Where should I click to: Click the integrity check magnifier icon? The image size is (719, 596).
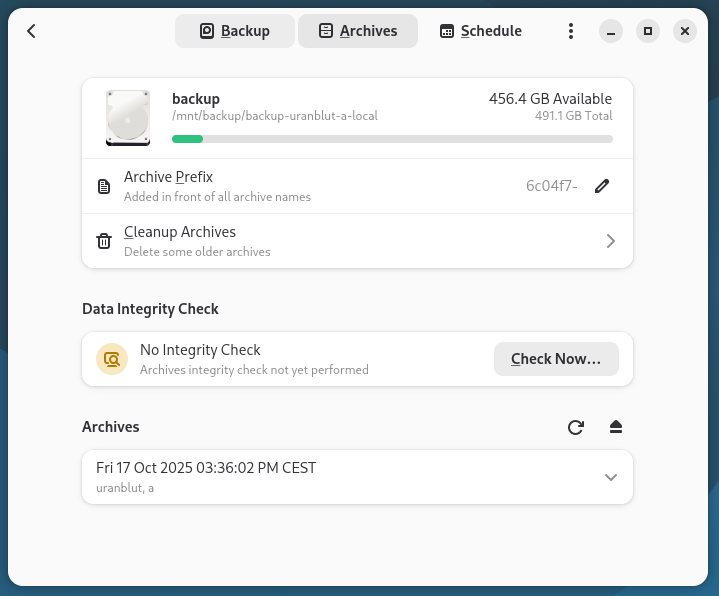[x=112, y=359]
